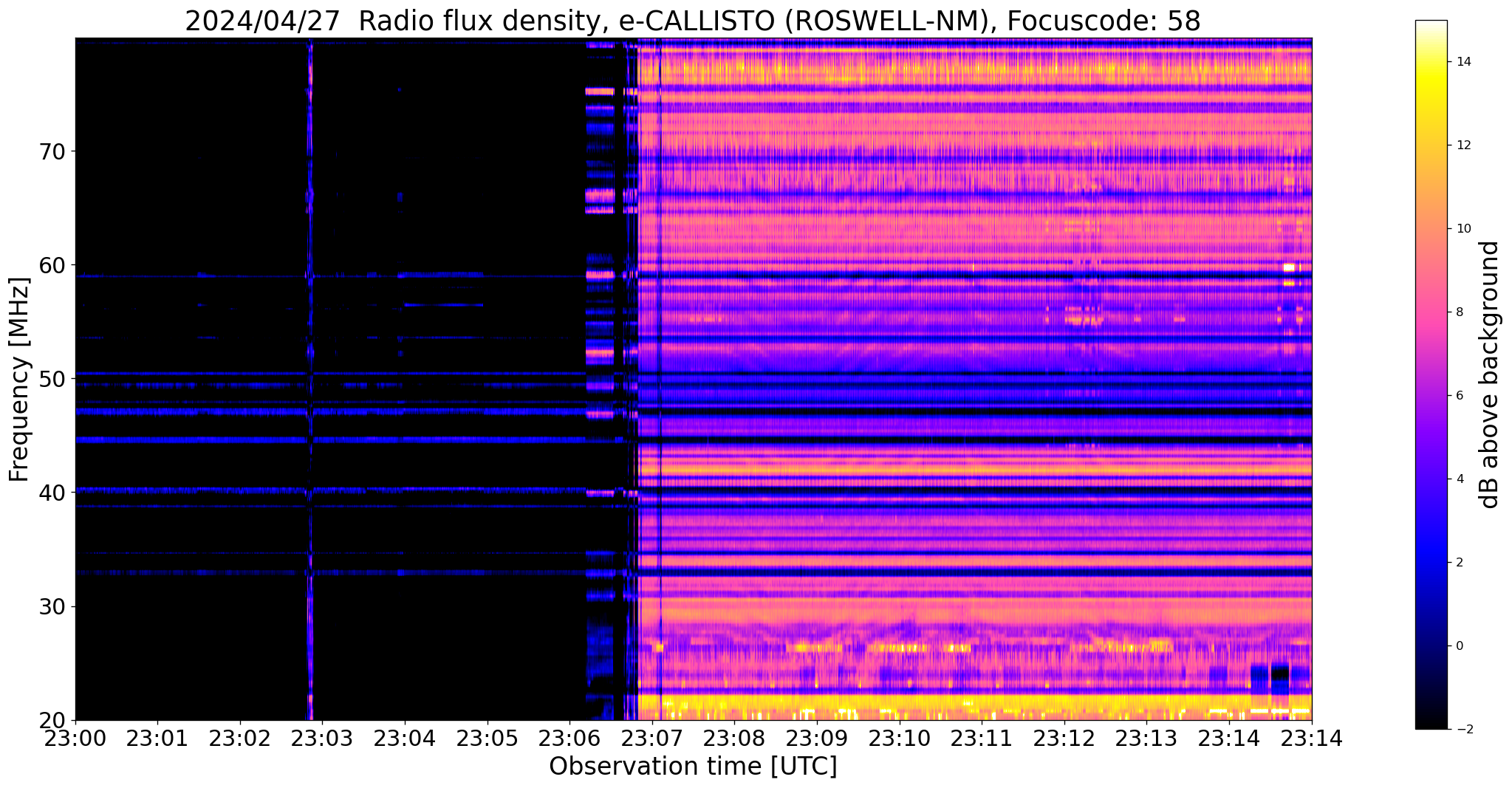Click the 'dB above background' colorbar label
This screenshot has height=788, width=1512.
[x=1490, y=374]
